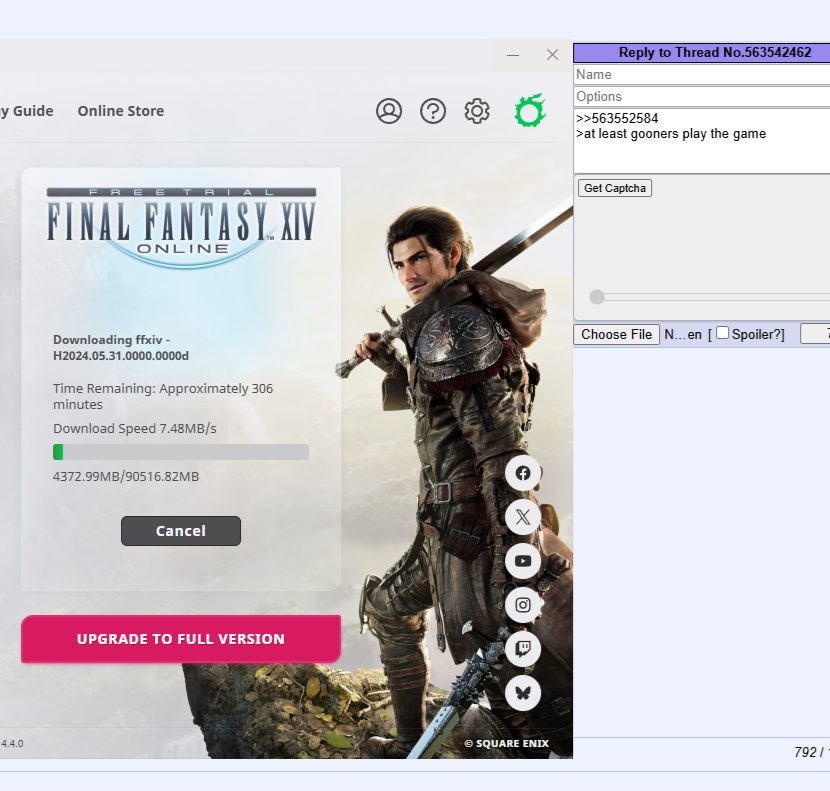Open the Bluesky butterfly social link

point(523,693)
